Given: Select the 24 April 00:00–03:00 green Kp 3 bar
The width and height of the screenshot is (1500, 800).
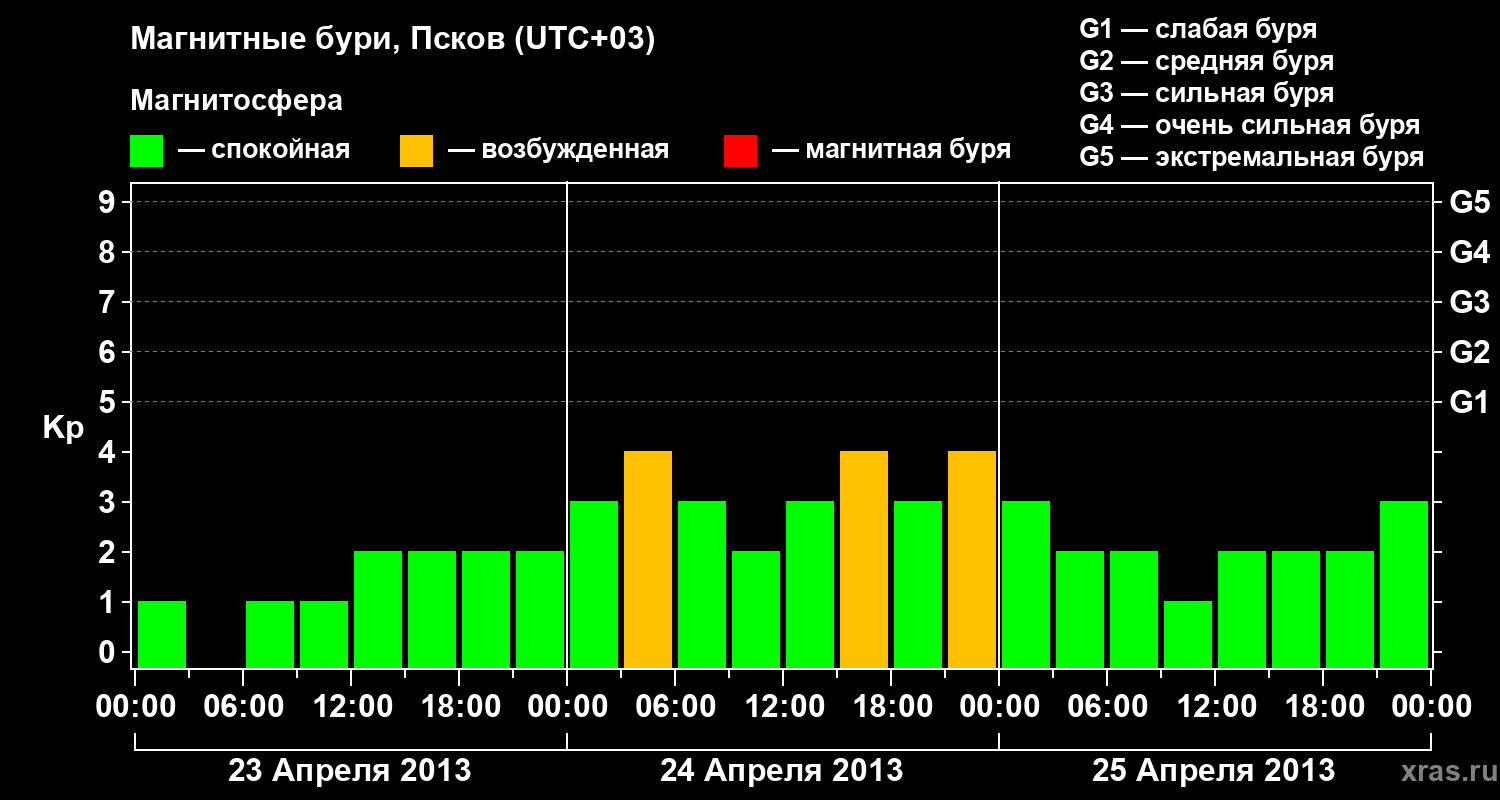Looking at the screenshot, I should click(594, 584).
